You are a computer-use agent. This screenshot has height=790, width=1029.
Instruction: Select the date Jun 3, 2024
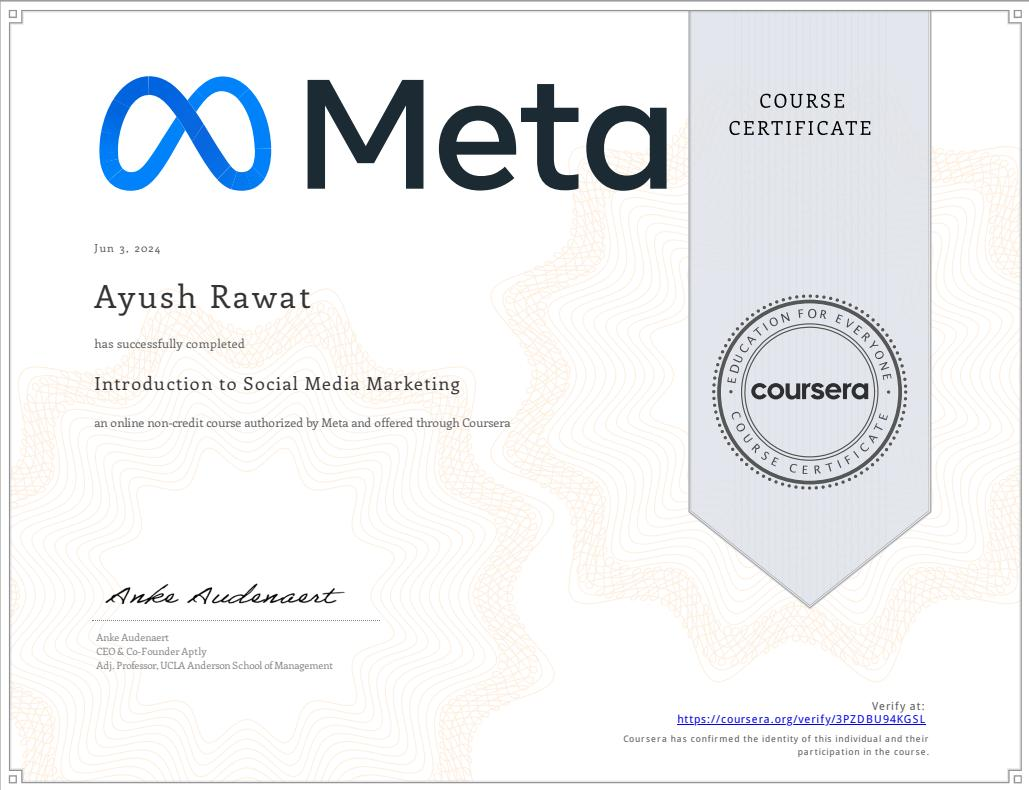coord(127,249)
